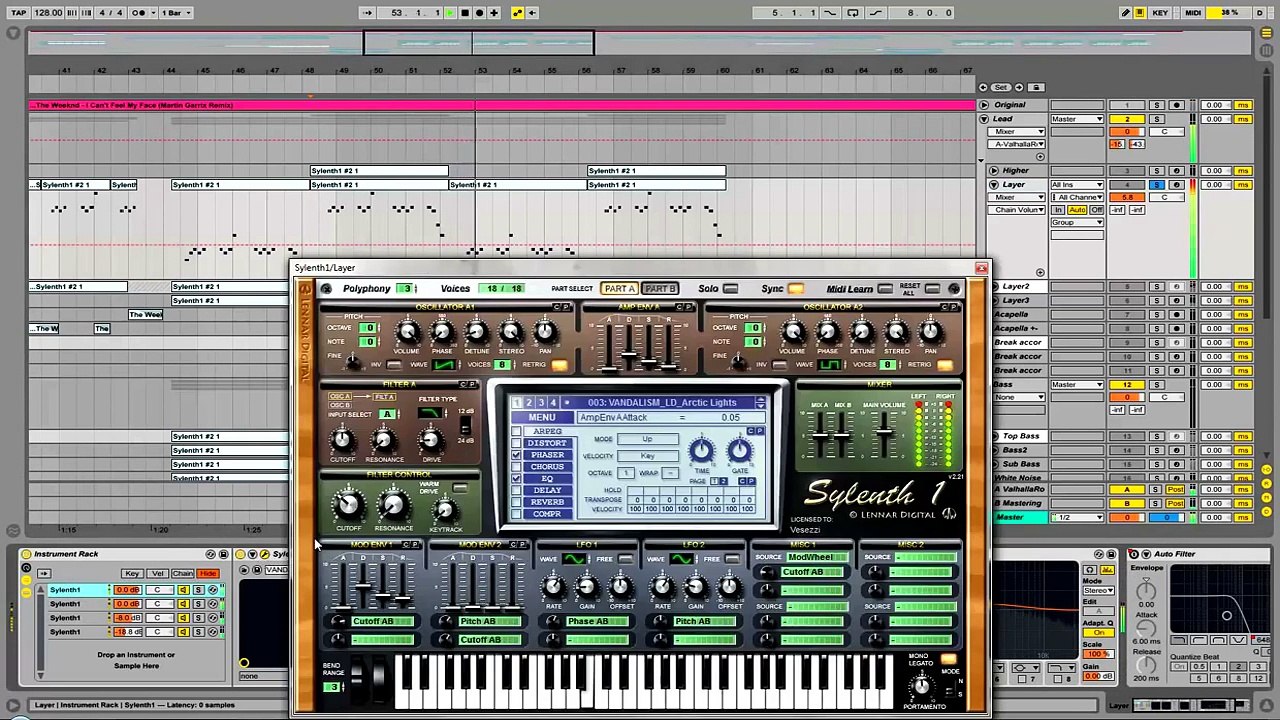Image resolution: width=1280 pixels, height=720 pixels.
Task: Toggle the Sylenth1 Solo button
Action: point(730,289)
